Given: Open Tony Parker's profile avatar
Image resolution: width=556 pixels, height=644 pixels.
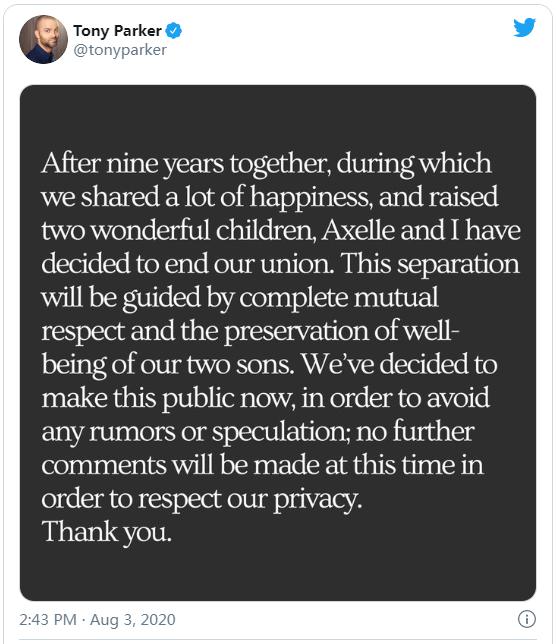Looking at the screenshot, I should (43, 39).
